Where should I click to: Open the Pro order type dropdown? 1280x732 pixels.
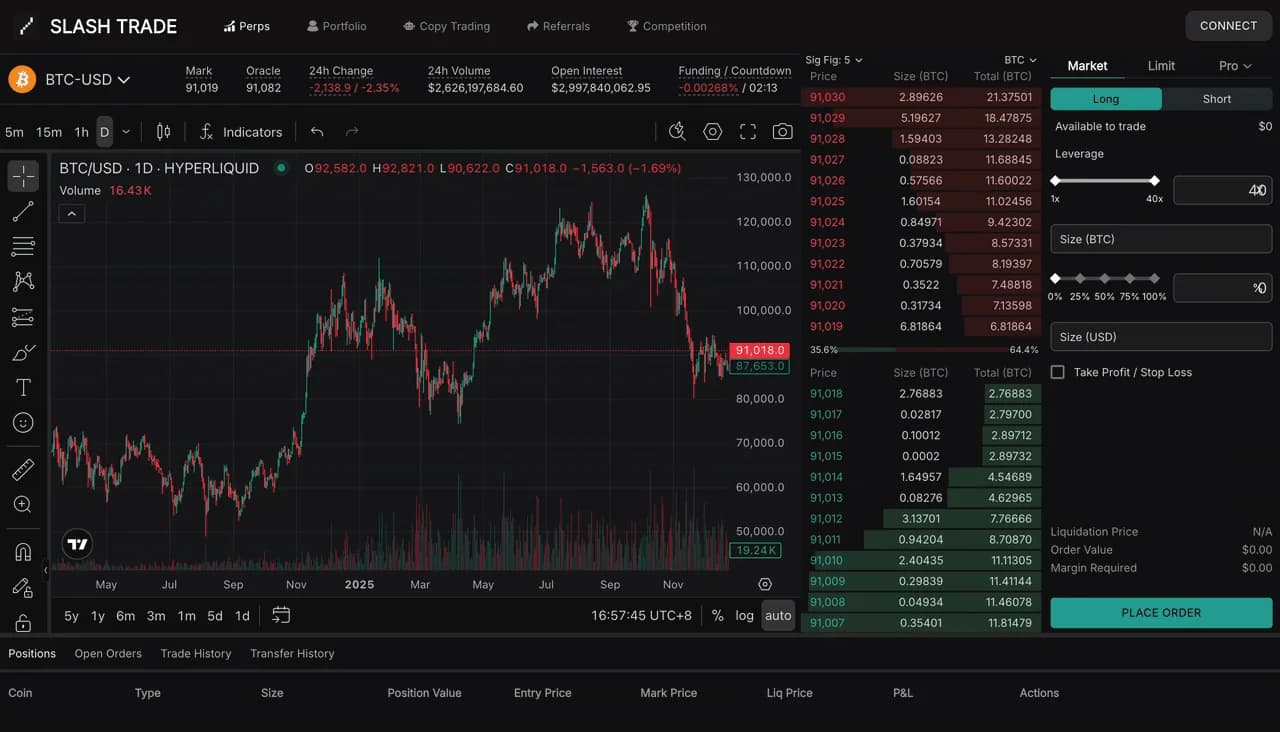[1235, 66]
